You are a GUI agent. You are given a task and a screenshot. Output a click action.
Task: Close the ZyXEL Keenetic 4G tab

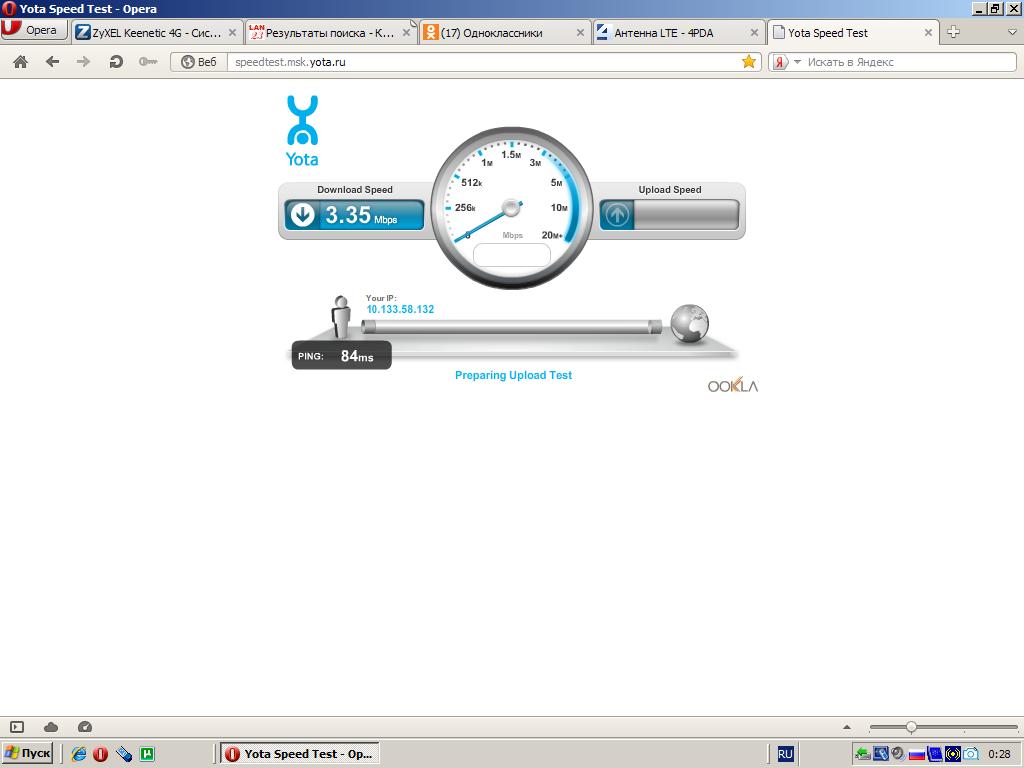coord(232,33)
